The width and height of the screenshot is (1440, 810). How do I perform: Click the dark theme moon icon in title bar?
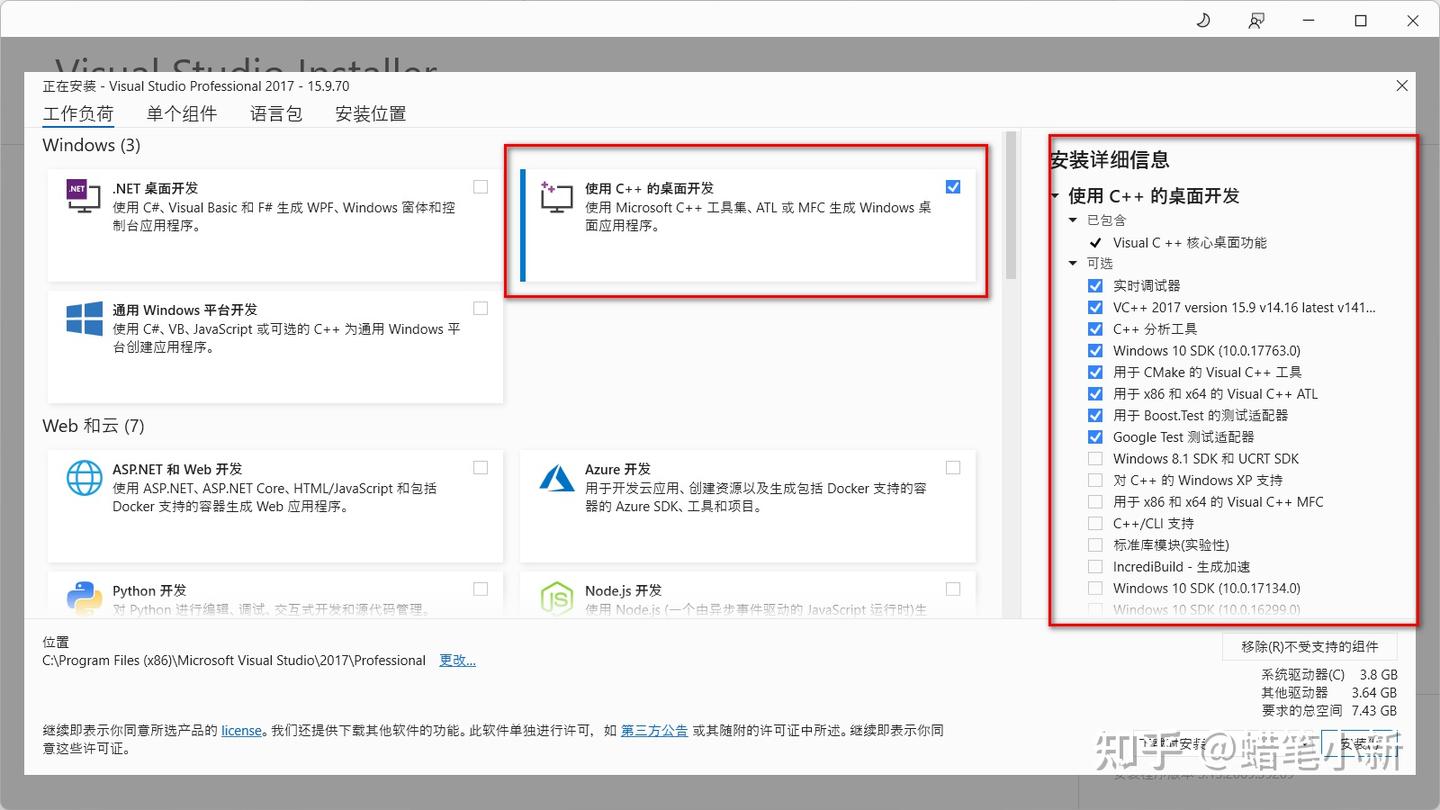click(1203, 20)
